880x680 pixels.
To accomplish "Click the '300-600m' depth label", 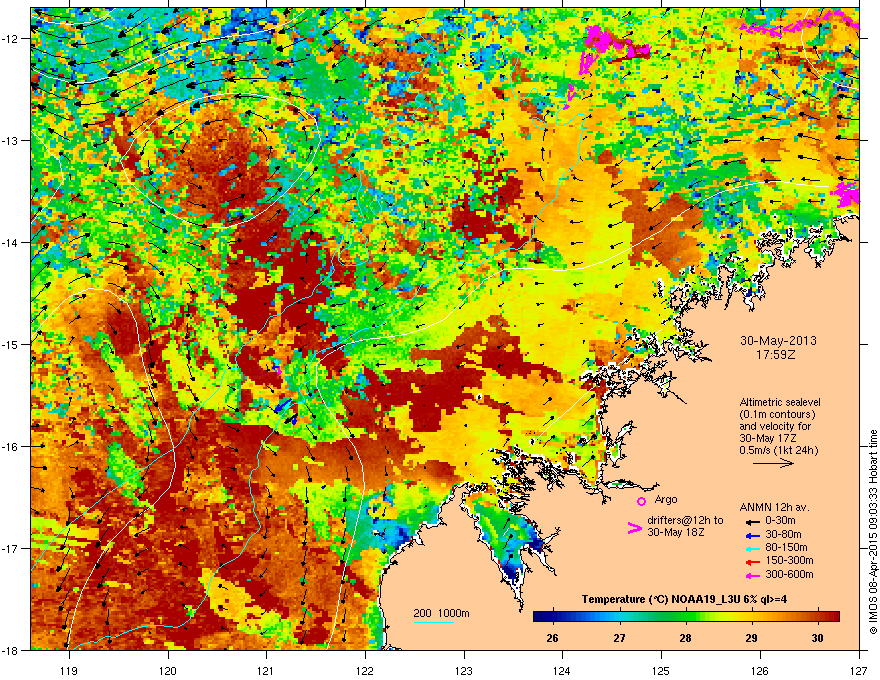I will (x=789, y=574).
